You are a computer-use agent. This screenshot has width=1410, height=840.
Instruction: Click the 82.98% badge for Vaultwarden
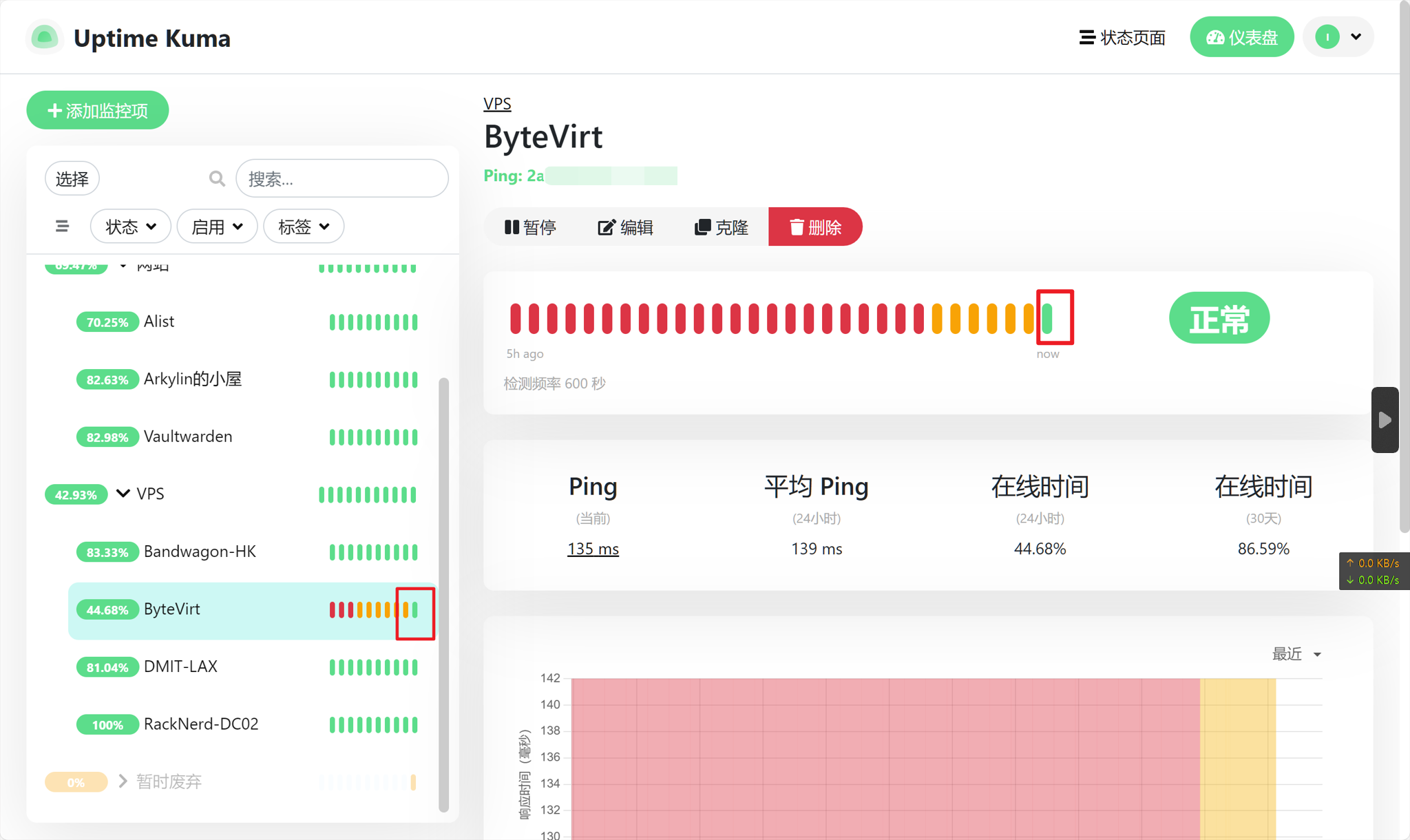tap(107, 437)
